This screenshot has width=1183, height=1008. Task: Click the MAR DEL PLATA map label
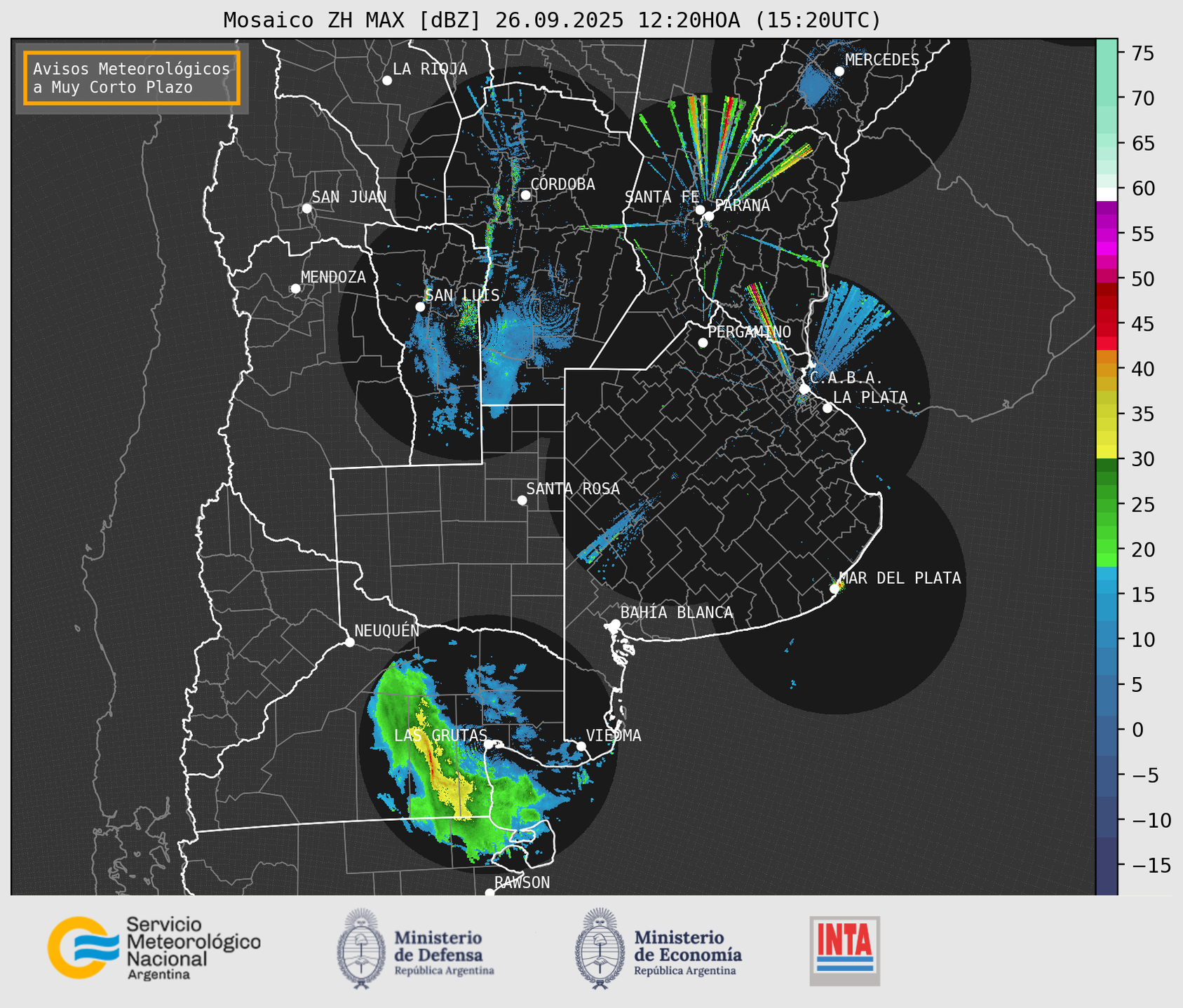coord(900,578)
